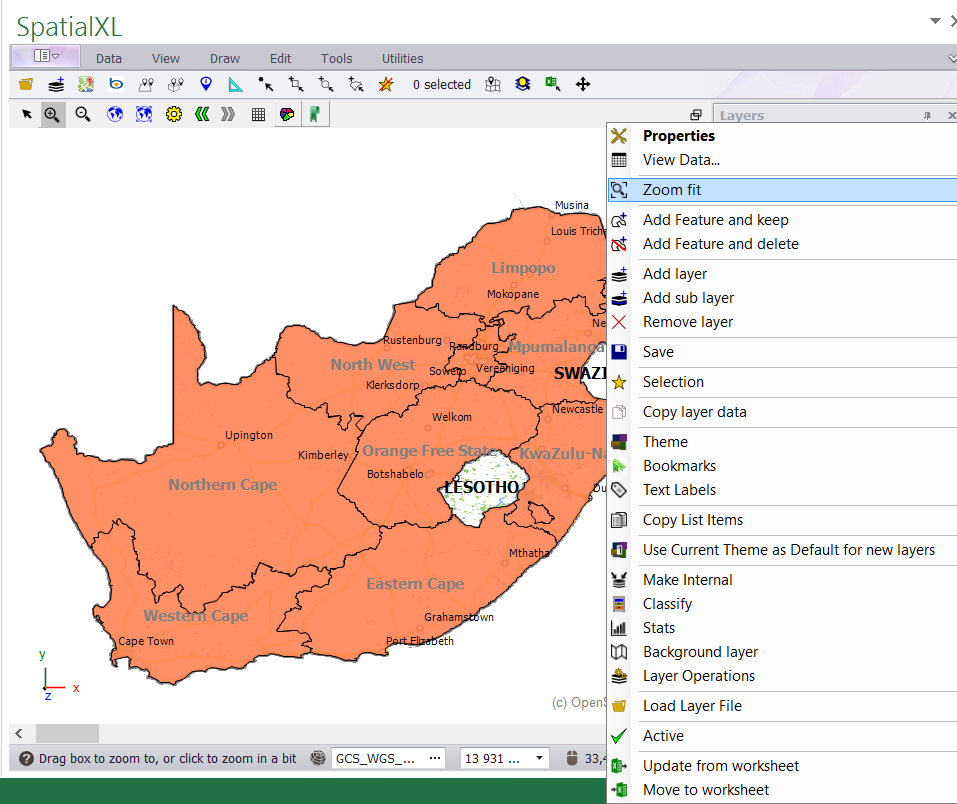Toggle the colorful theme pie button

coord(287,115)
